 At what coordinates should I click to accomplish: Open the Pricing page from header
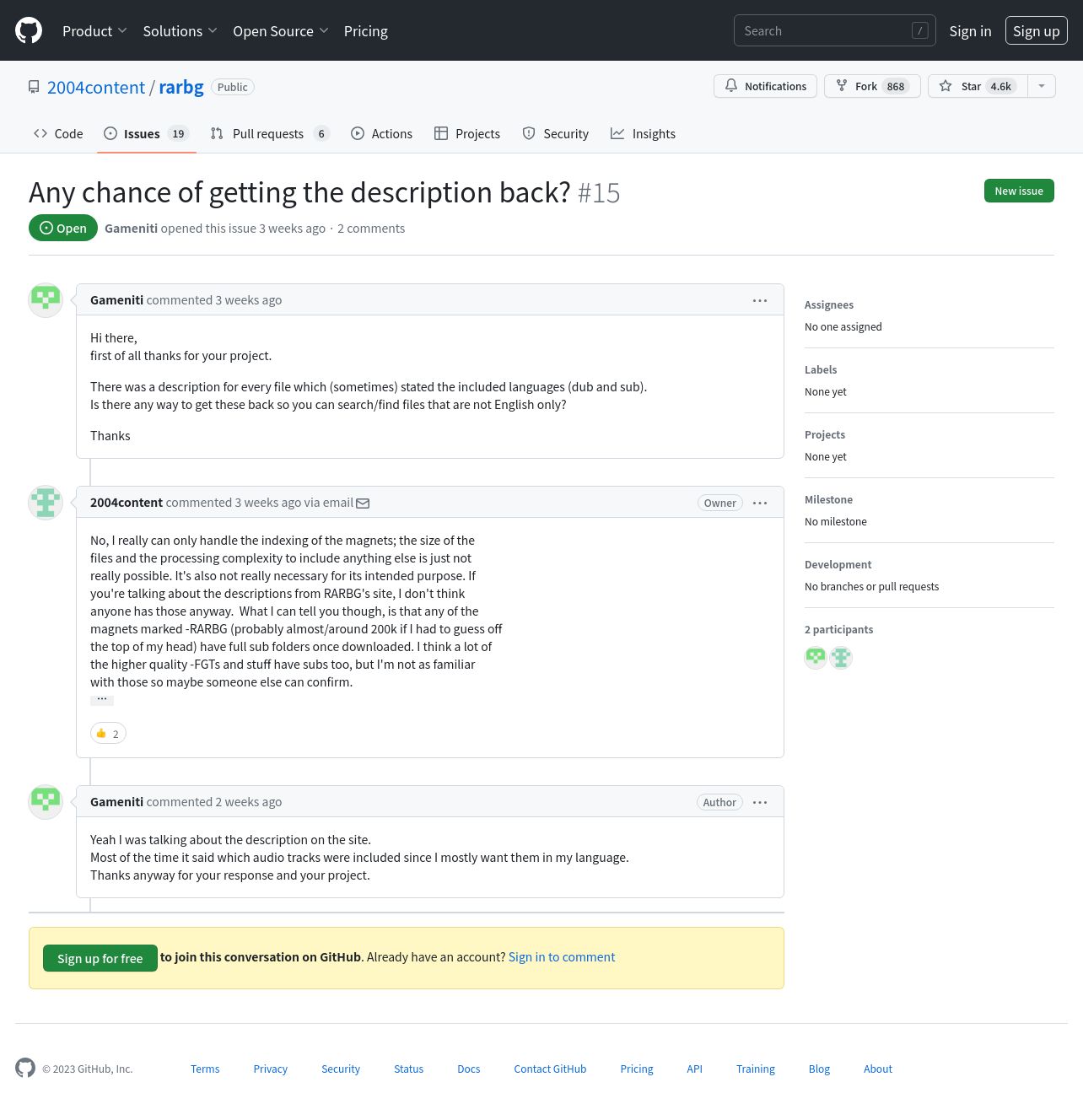click(x=366, y=31)
